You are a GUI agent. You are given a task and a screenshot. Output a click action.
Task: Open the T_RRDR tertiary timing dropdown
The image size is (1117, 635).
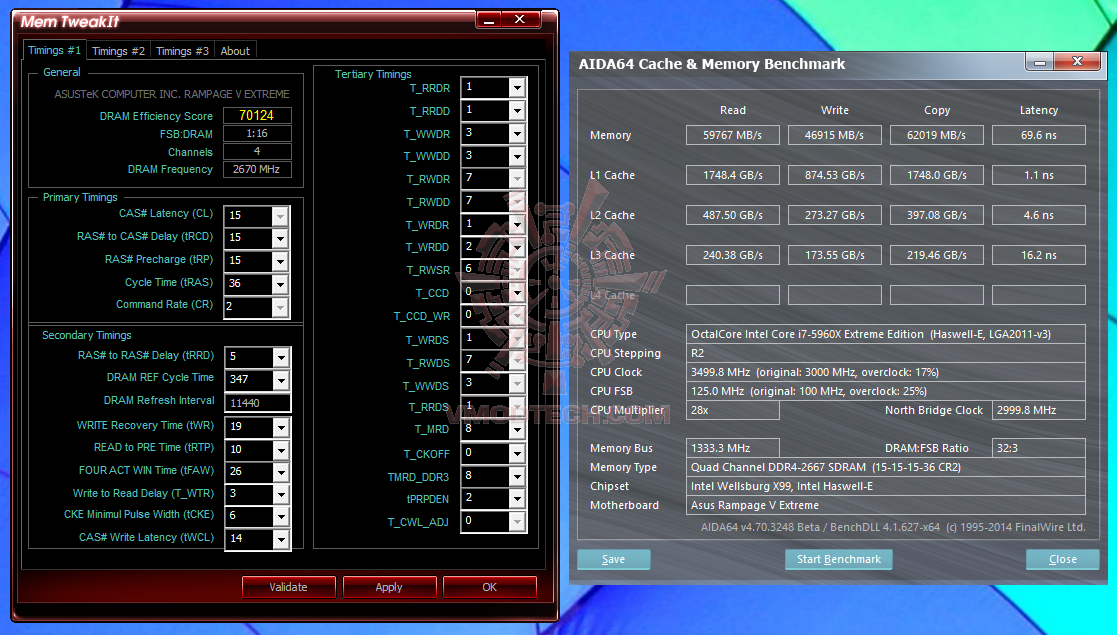517,88
